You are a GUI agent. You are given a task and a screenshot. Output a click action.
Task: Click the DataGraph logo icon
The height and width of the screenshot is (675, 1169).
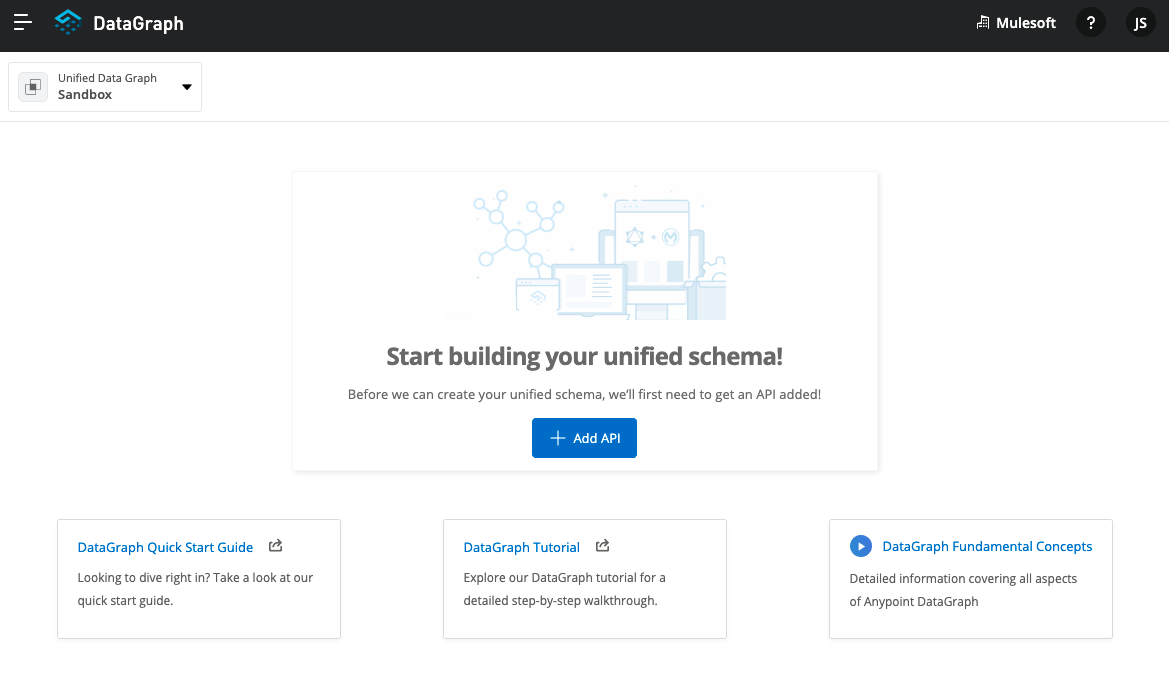tap(68, 22)
